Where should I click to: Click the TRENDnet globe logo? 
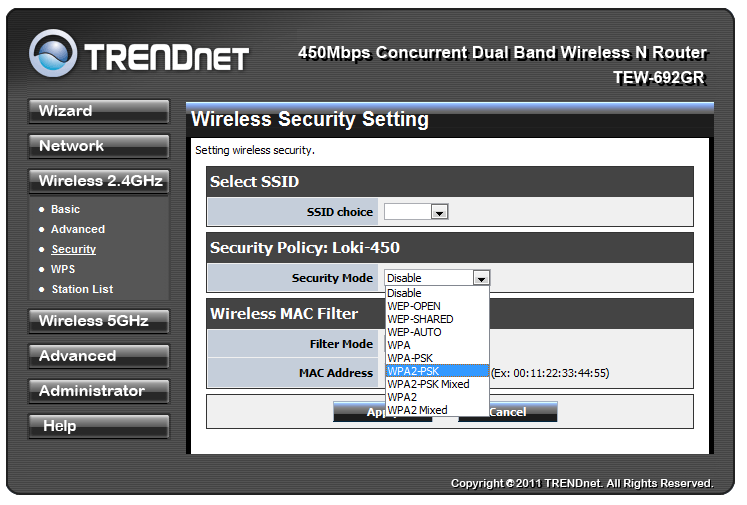coord(53,53)
